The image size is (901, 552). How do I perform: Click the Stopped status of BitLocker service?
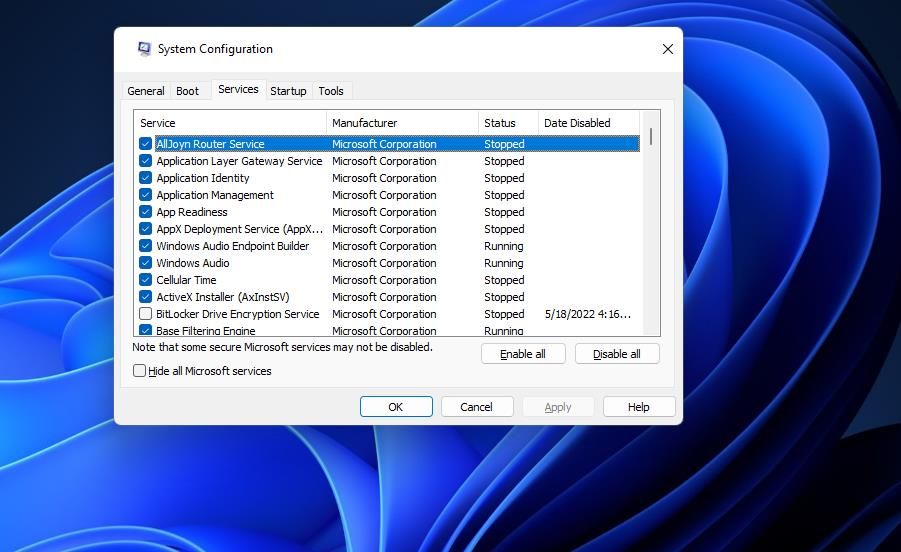point(505,314)
